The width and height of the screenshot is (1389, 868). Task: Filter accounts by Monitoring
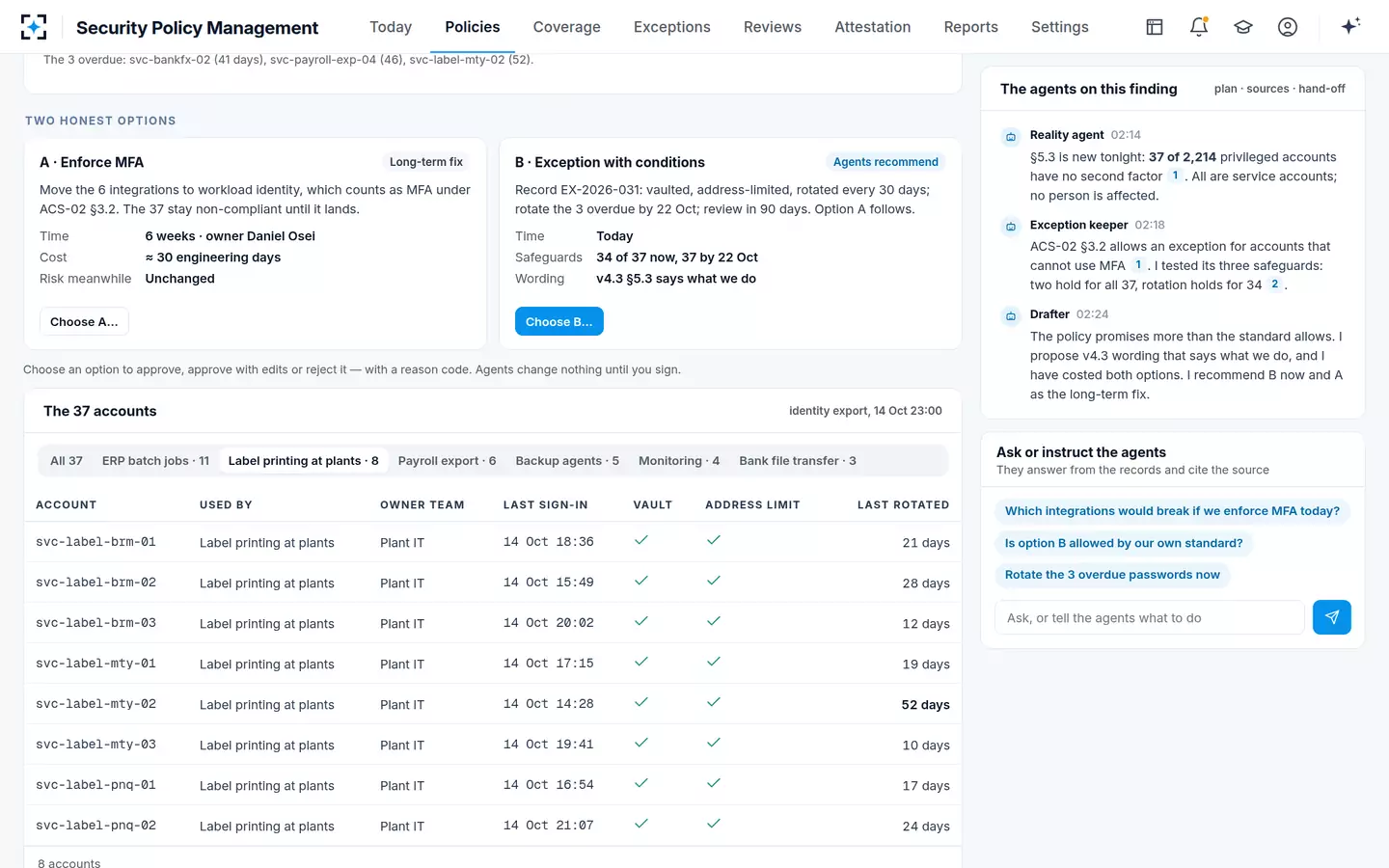point(679,461)
